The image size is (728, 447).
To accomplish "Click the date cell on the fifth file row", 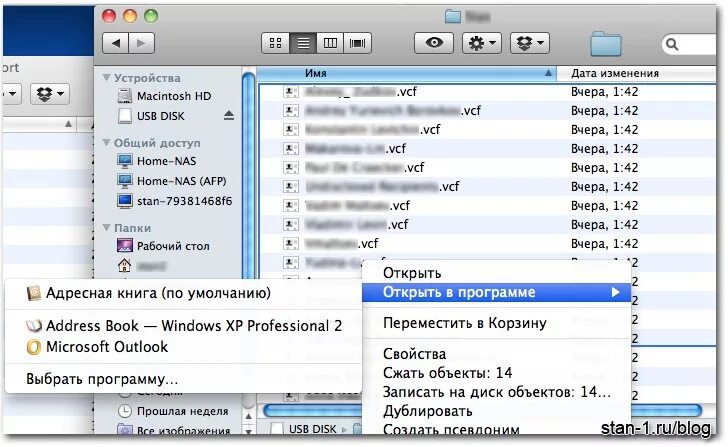I will [604, 168].
